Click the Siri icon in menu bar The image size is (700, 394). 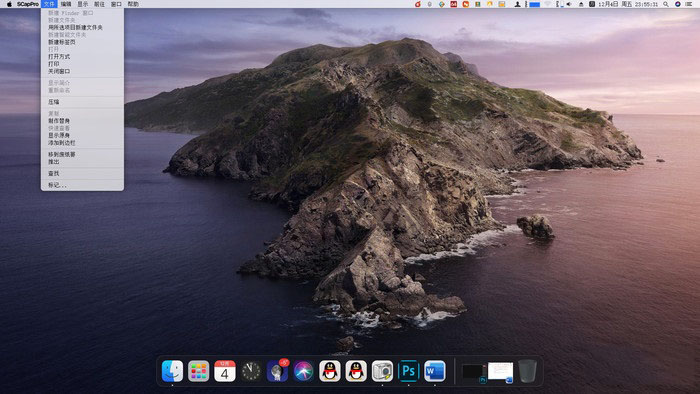click(678, 4)
